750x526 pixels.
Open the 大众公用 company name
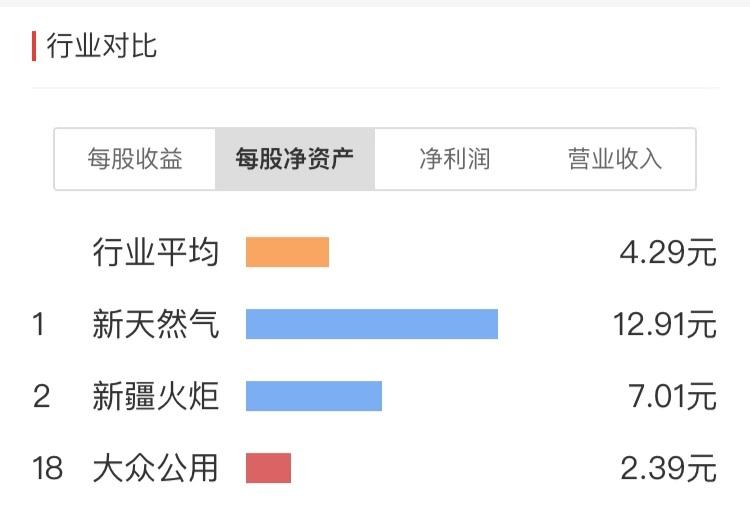click(x=155, y=468)
